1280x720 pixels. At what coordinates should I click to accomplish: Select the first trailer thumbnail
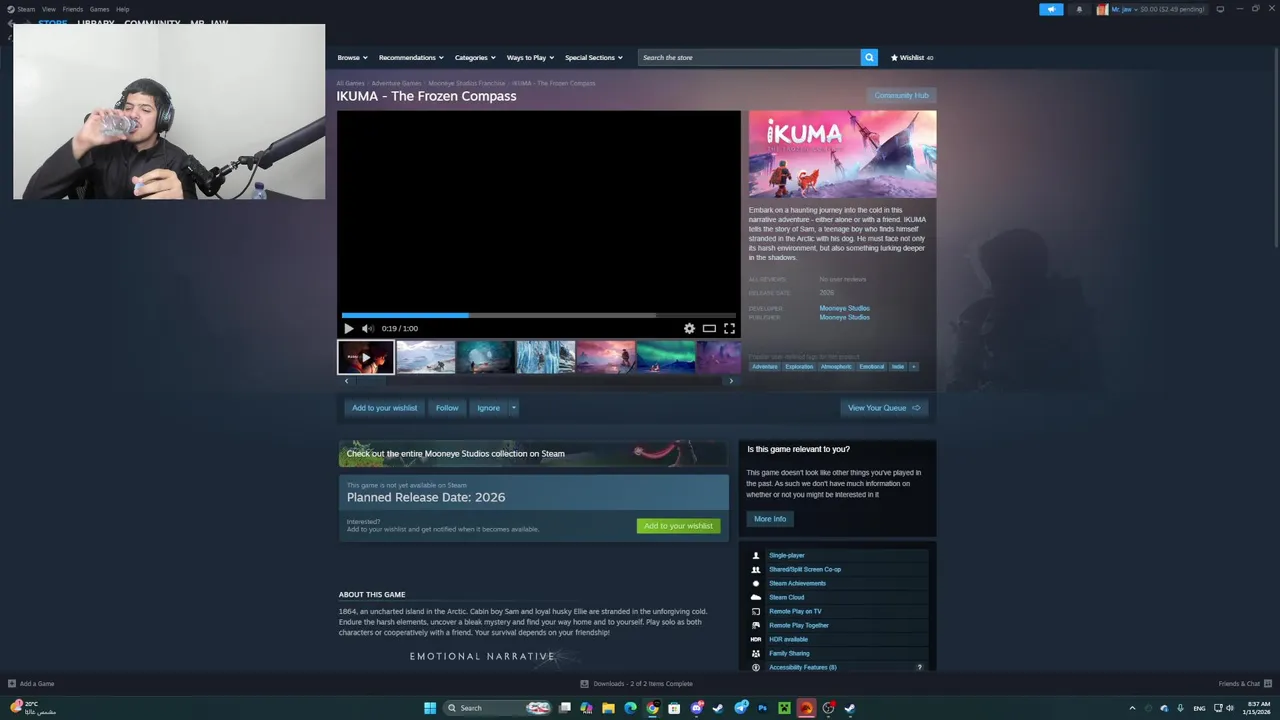pyautogui.click(x=365, y=357)
